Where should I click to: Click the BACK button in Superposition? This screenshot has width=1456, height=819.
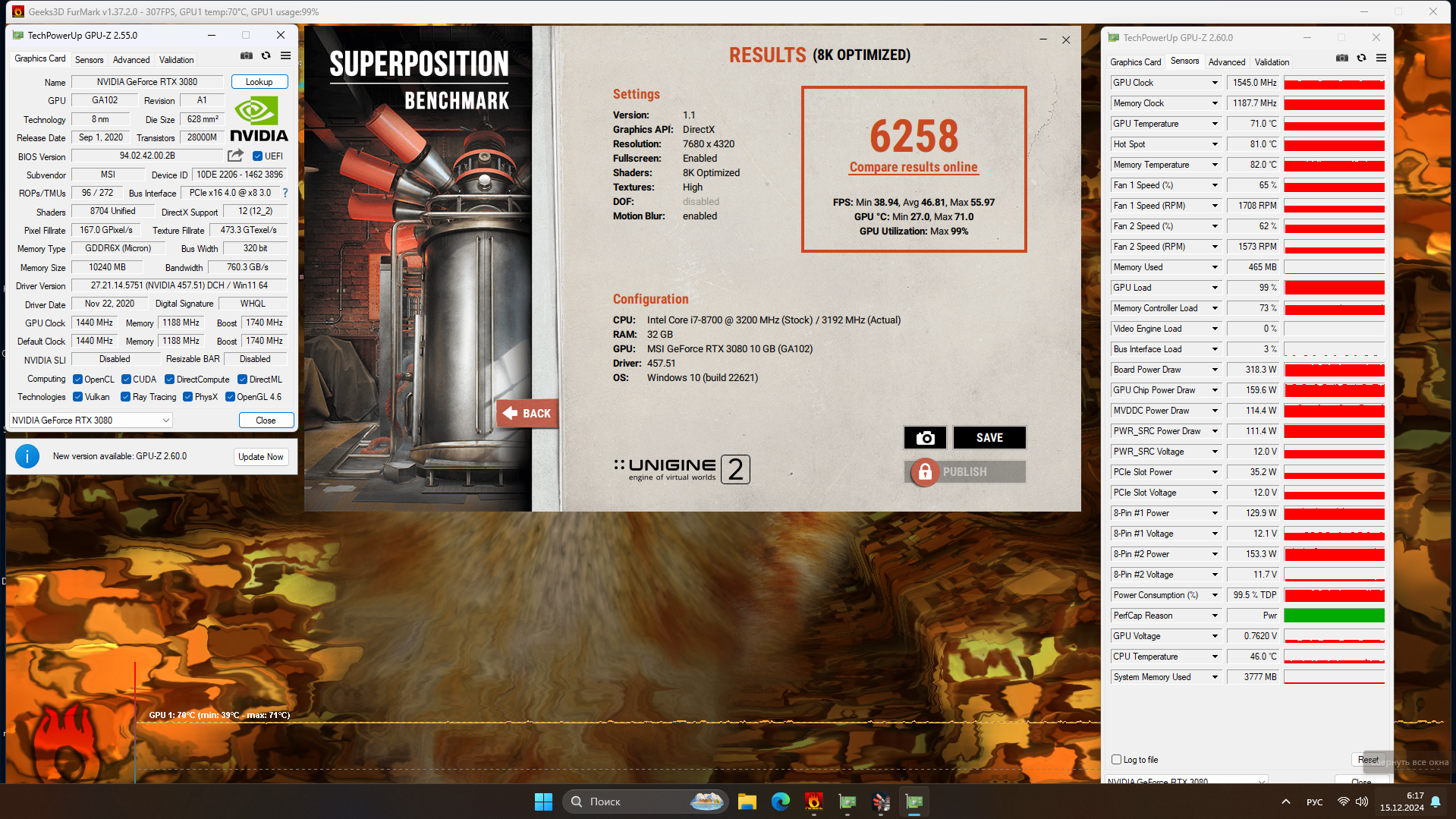pos(528,414)
